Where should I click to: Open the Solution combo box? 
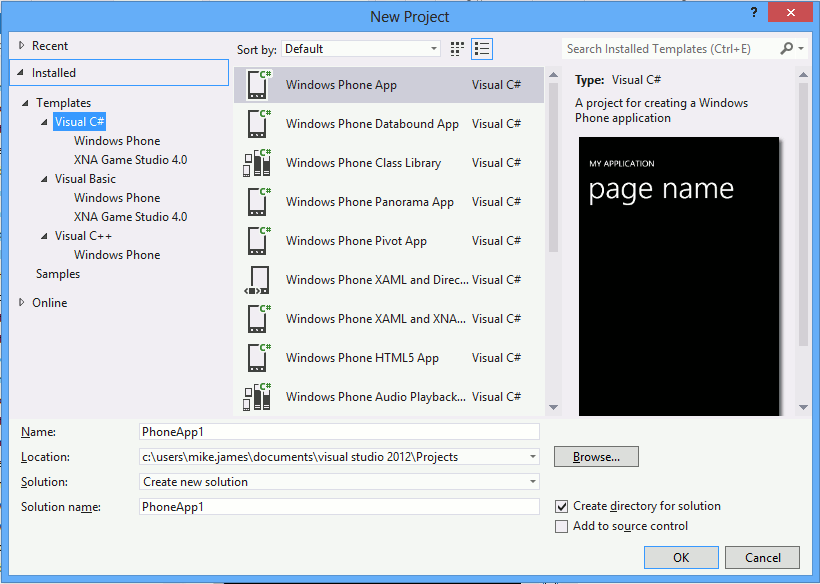(339, 482)
